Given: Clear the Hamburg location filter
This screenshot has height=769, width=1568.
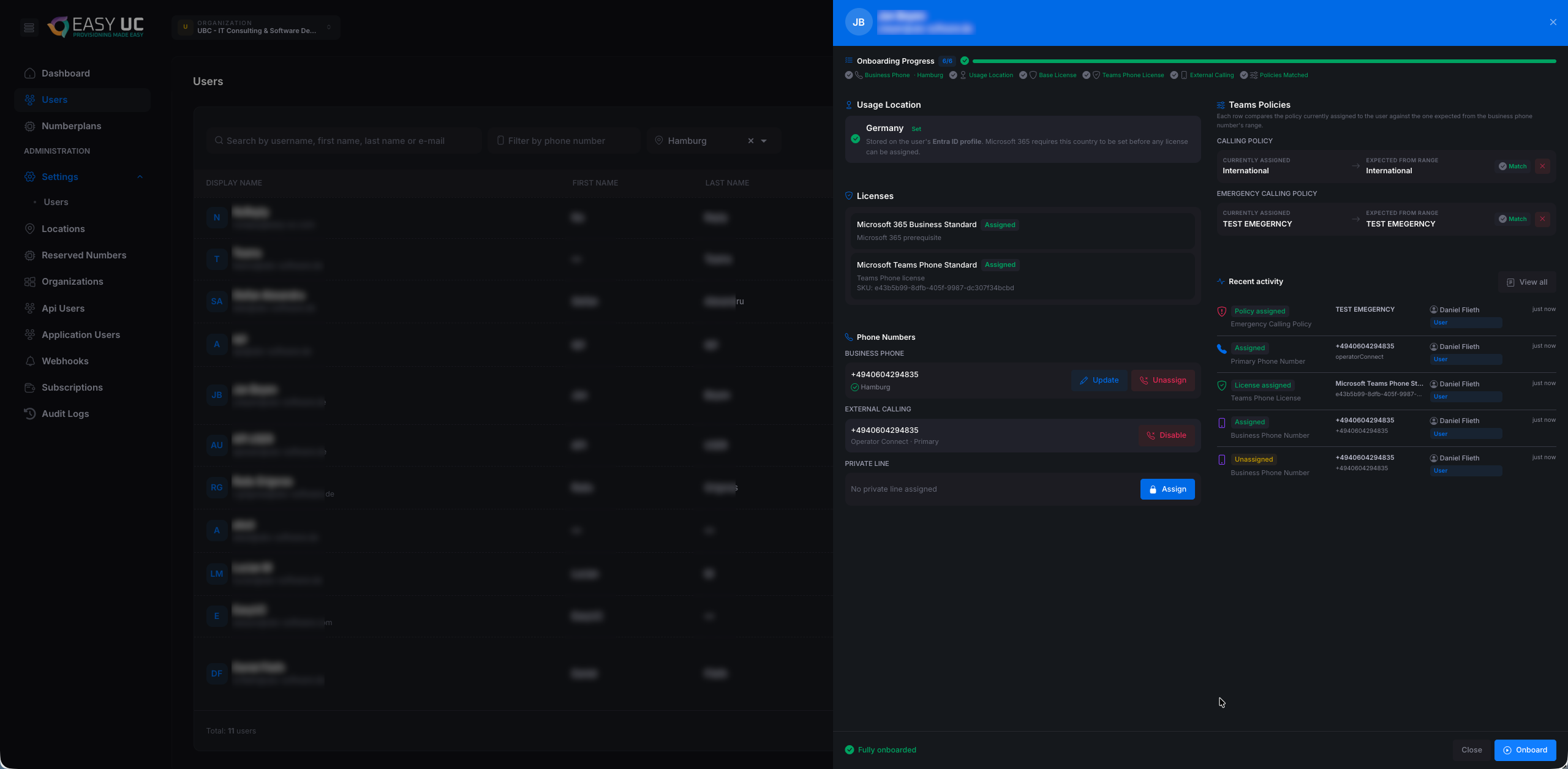Looking at the screenshot, I should (751, 141).
